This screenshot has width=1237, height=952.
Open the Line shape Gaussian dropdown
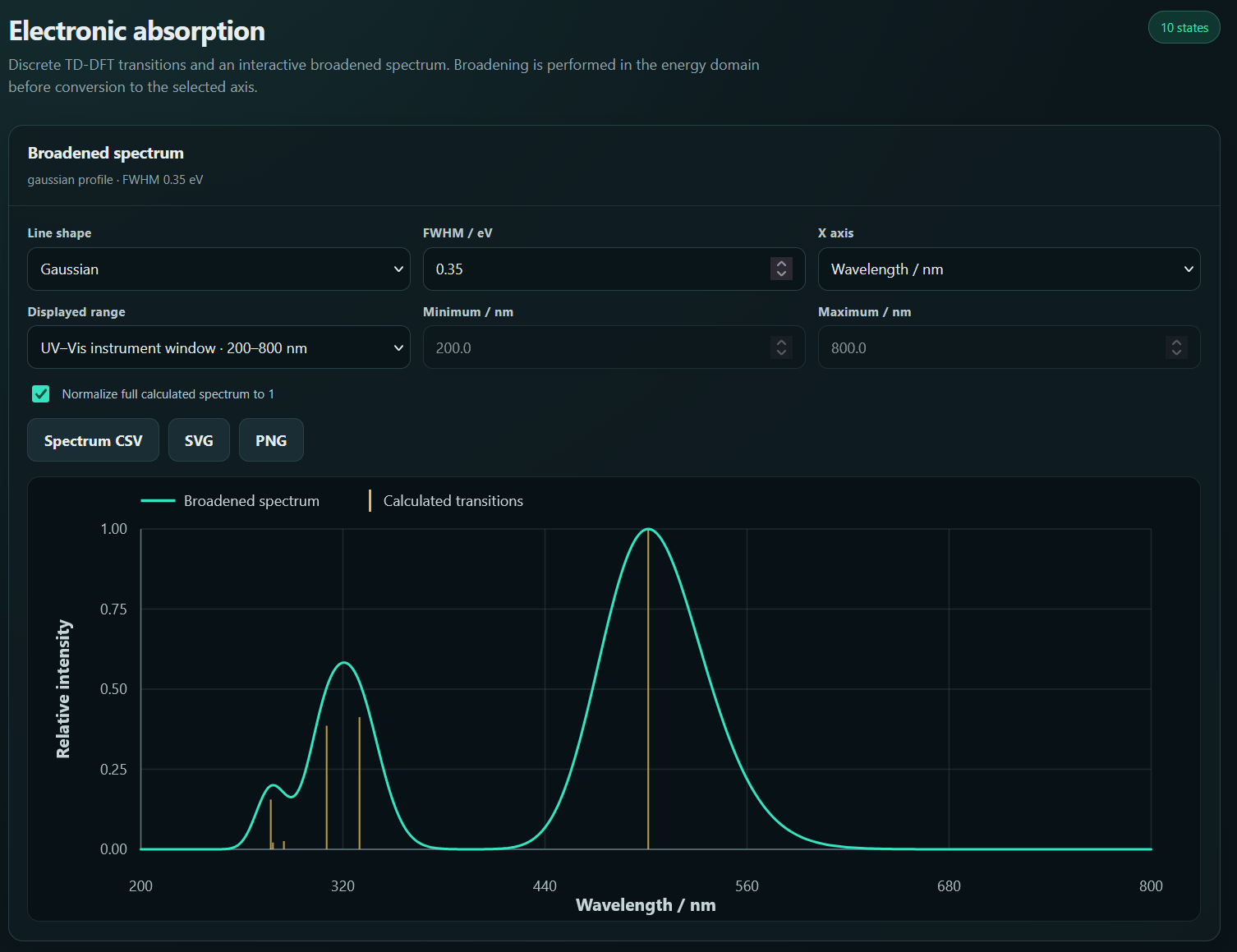(218, 269)
